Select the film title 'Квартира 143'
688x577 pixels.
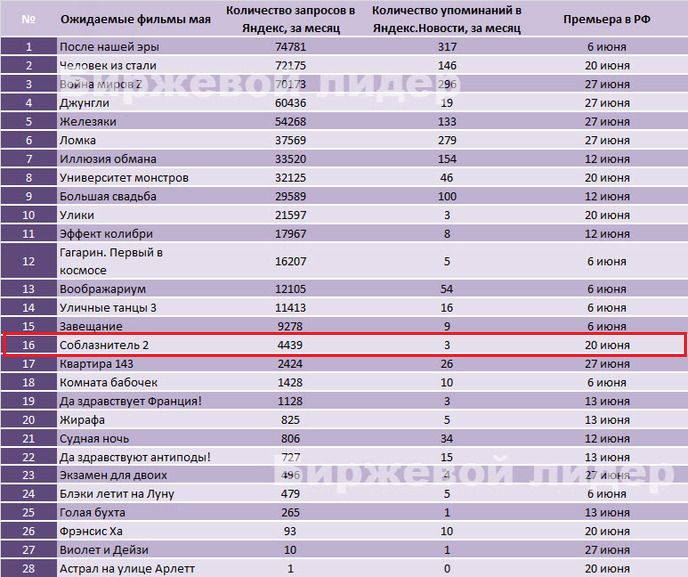pyautogui.click(x=97, y=364)
